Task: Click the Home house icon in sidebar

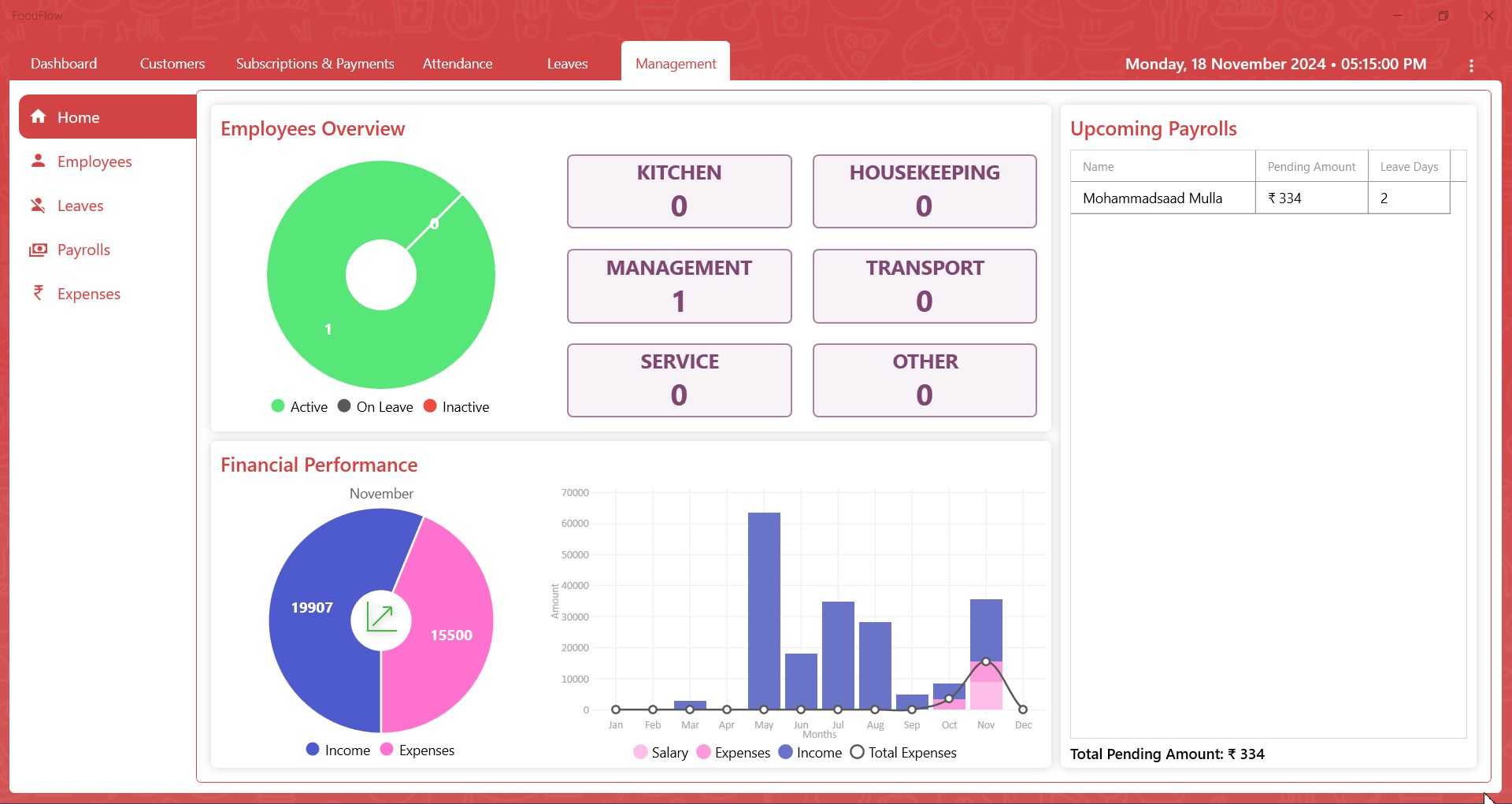Action: coord(38,117)
